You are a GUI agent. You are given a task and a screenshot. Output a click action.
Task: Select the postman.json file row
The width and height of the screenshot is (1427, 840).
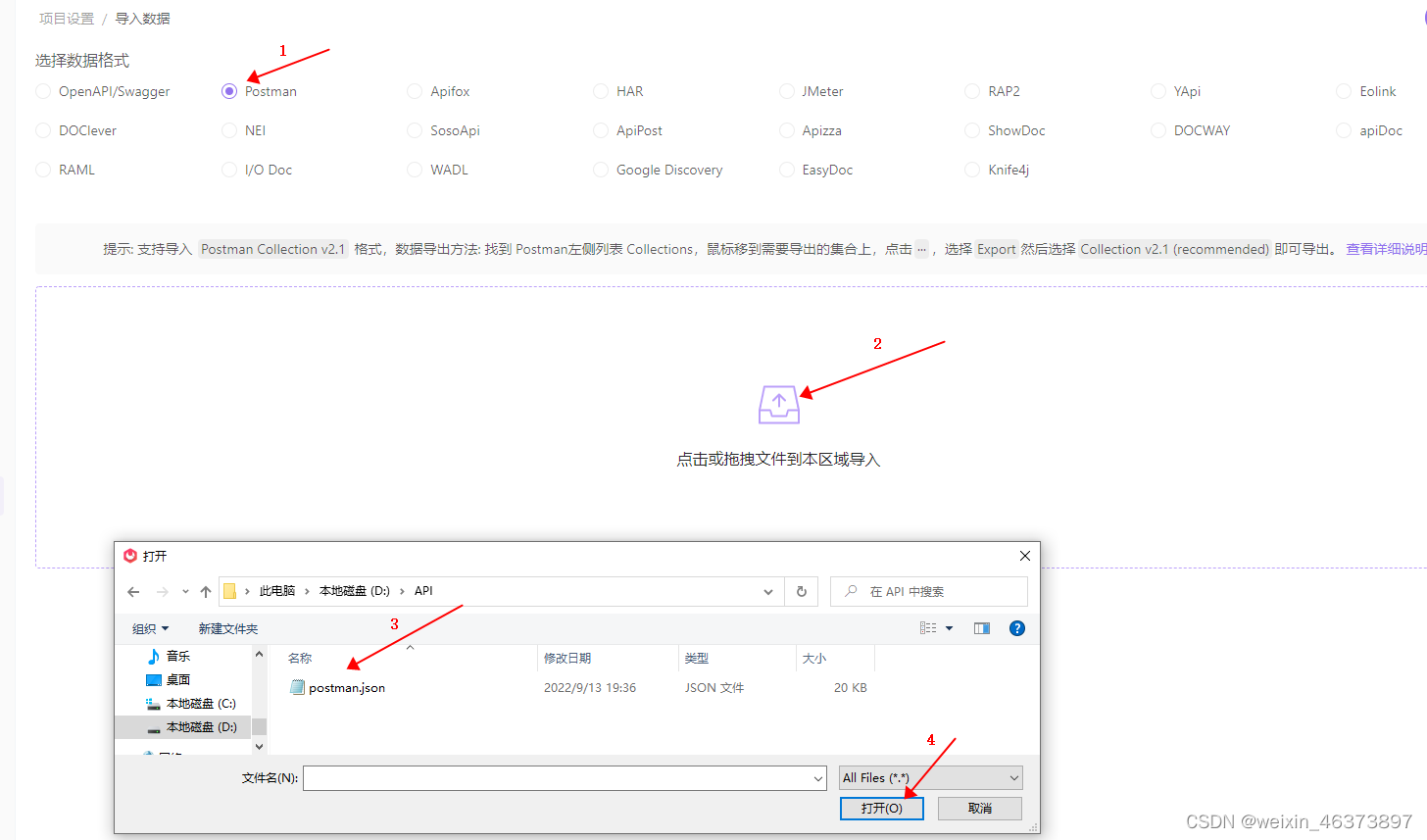pos(578,688)
